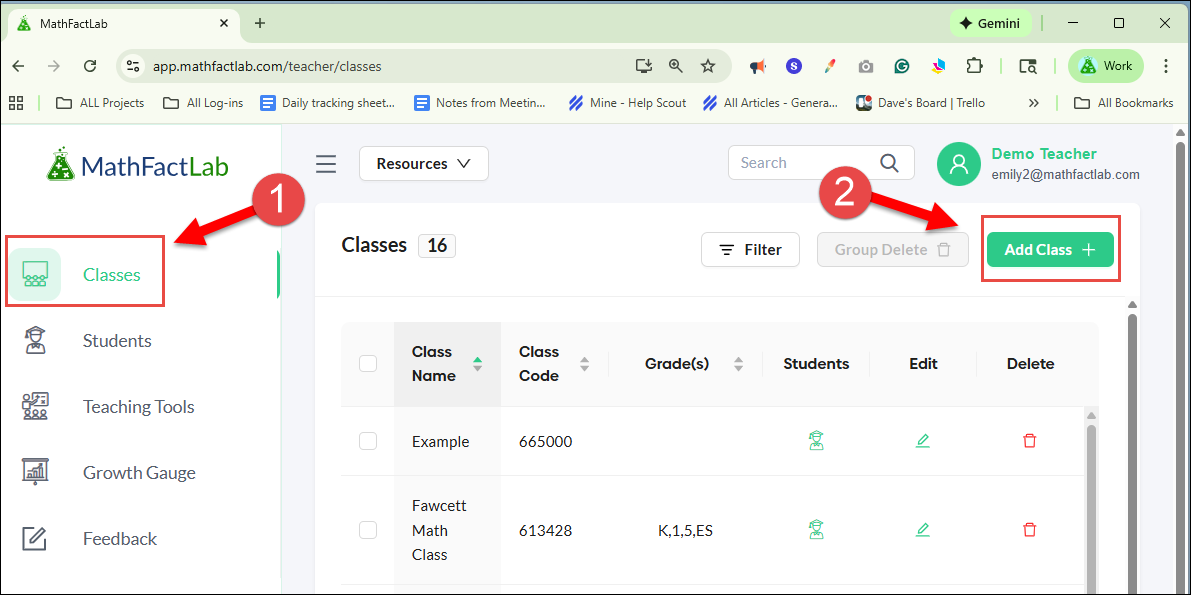1191x595 pixels.
Task: Click the megaphone extension icon
Action: (757, 66)
